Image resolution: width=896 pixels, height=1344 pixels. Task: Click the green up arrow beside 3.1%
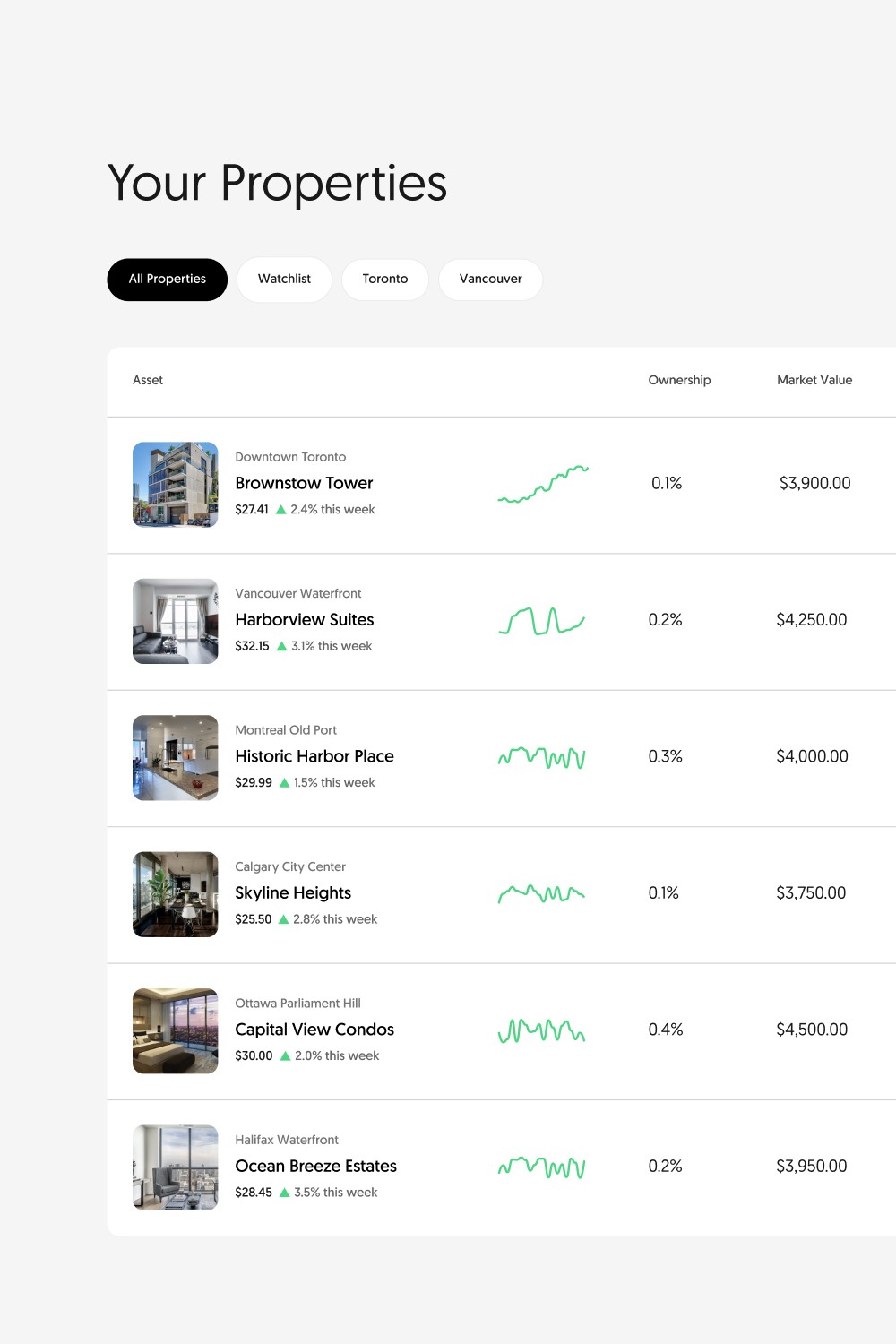click(281, 646)
